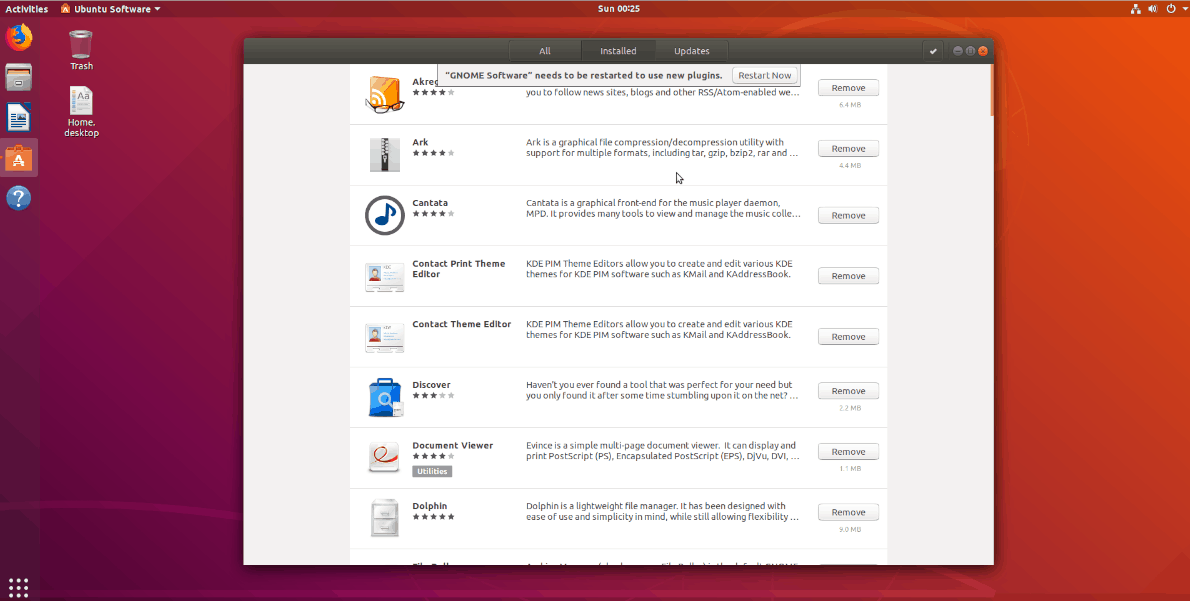
Task: Select the Cantata music note icon
Action: 385,215
